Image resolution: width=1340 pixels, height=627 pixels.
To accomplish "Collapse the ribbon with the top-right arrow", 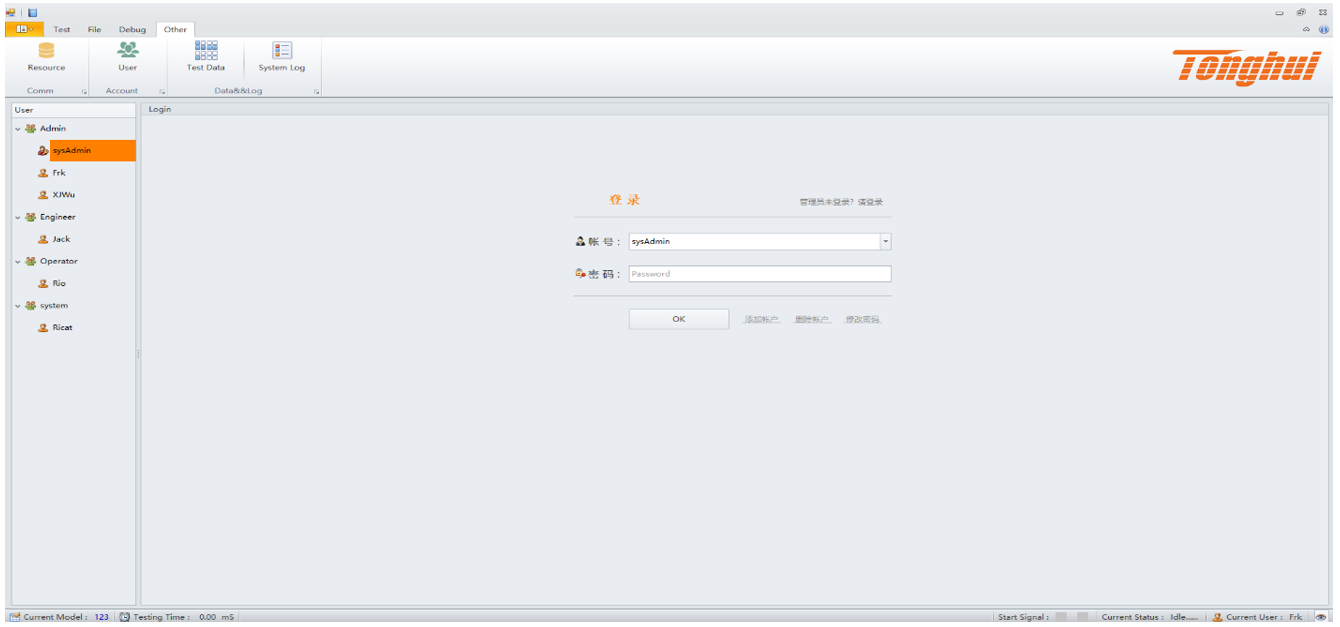I will click(x=1306, y=29).
